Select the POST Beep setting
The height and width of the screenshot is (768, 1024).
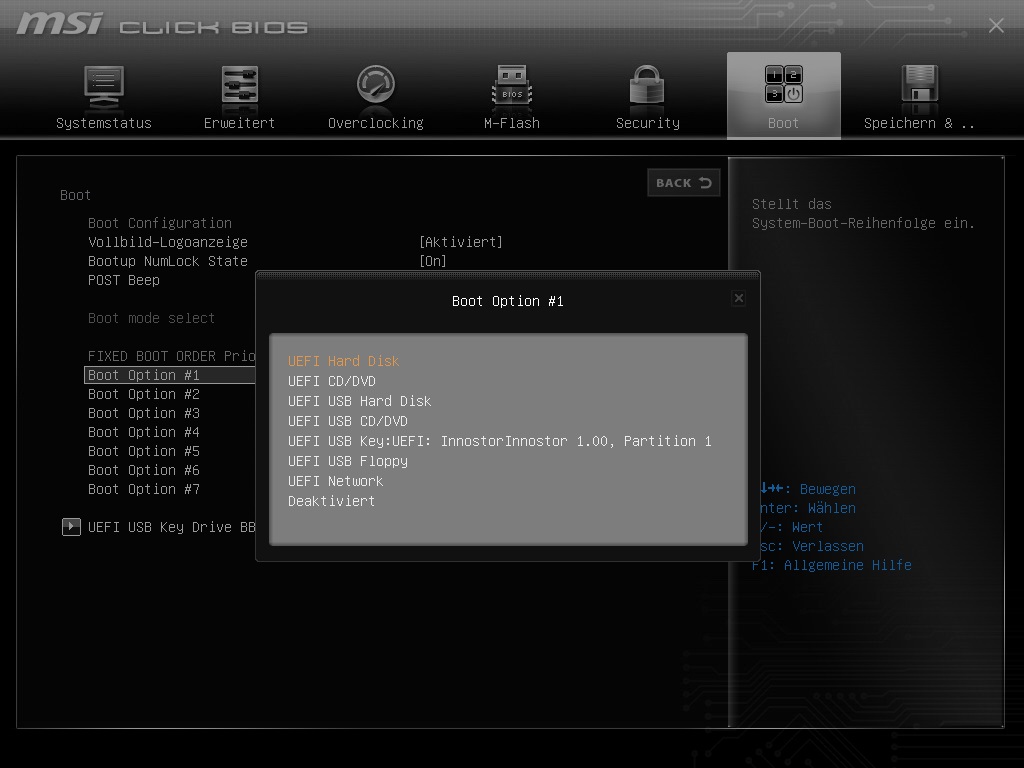[x=123, y=280]
